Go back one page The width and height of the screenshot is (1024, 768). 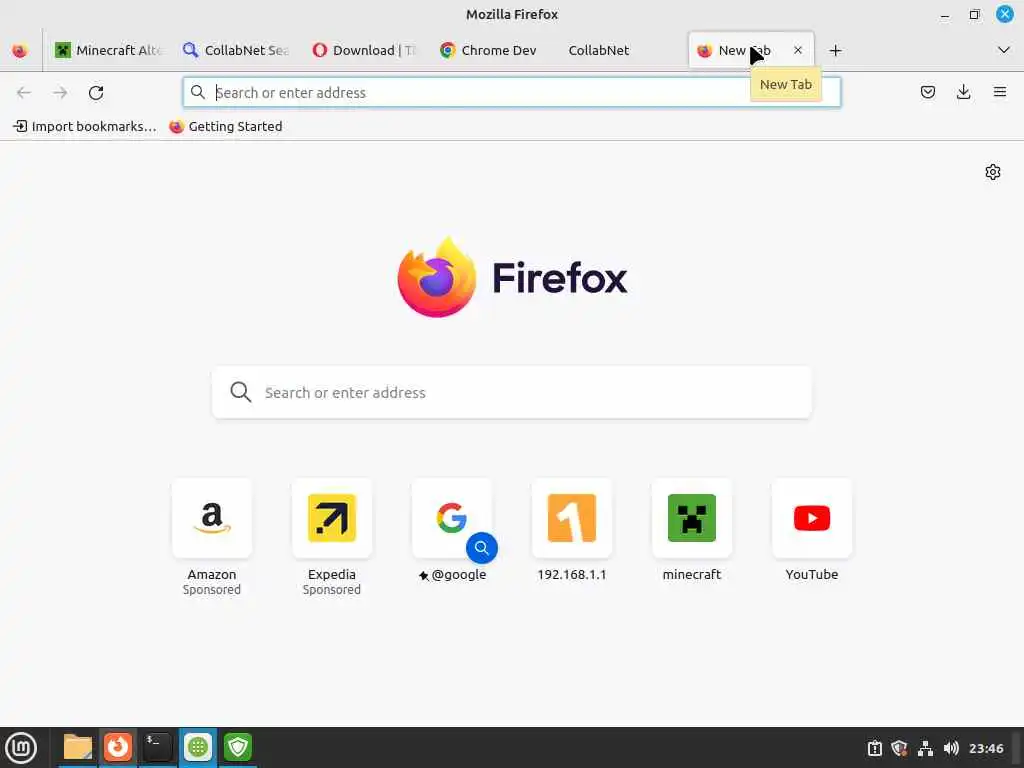tap(24, 93)
